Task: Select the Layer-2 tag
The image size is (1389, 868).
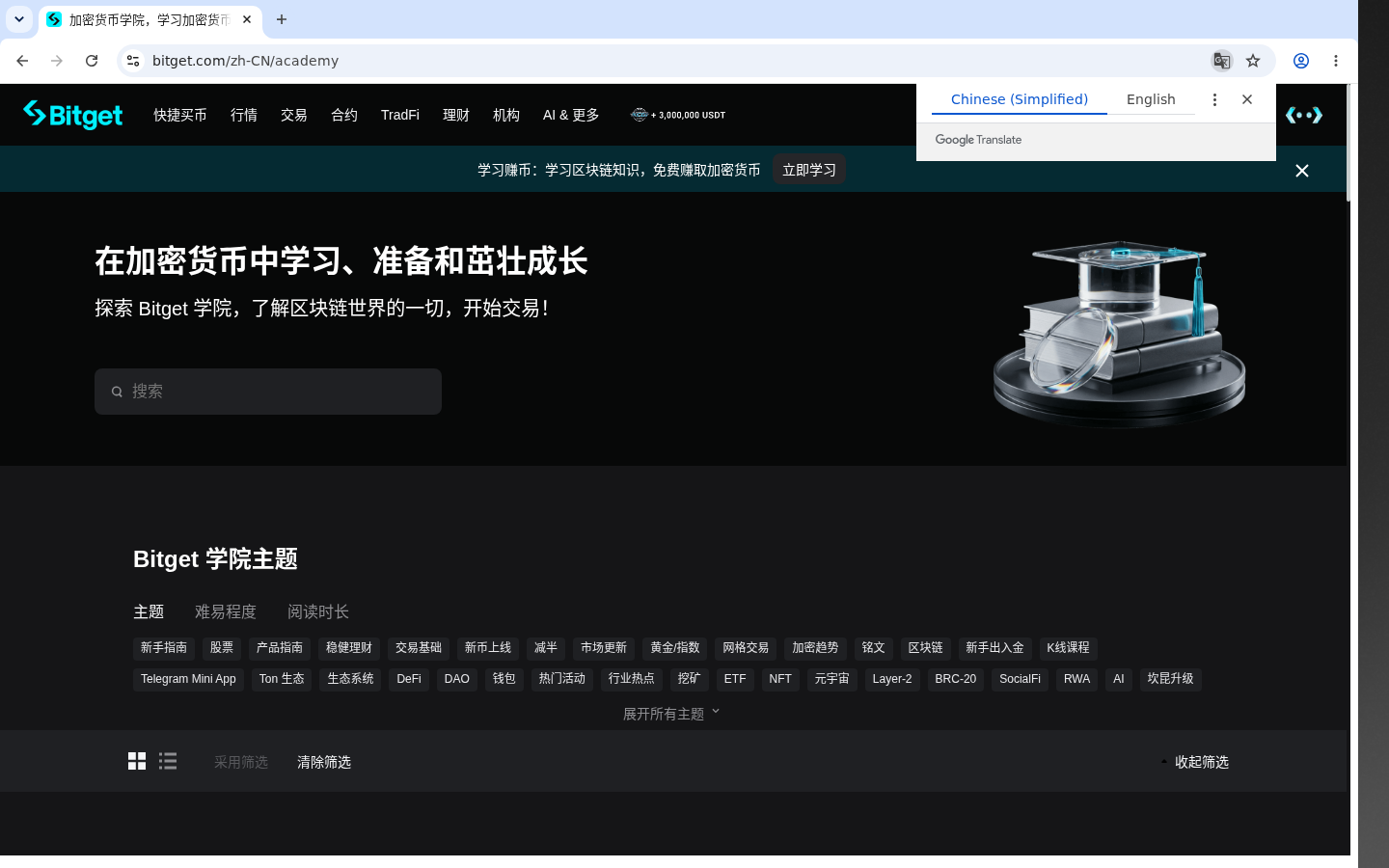Action: [892, 679]
